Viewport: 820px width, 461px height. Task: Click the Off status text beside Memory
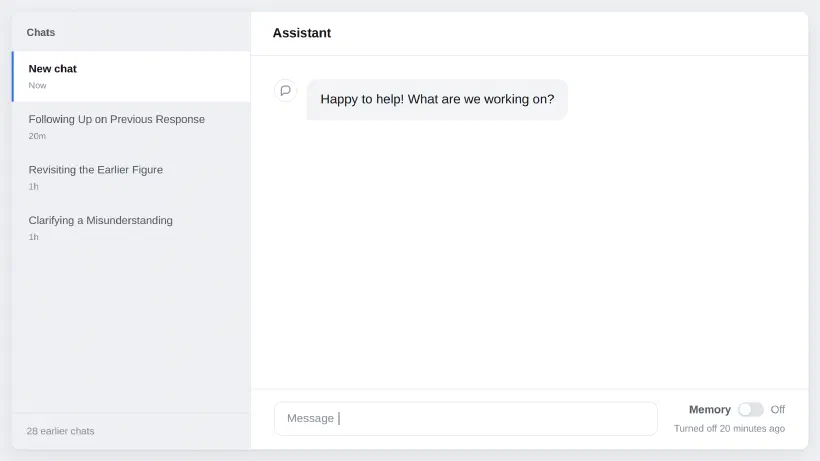778,410
